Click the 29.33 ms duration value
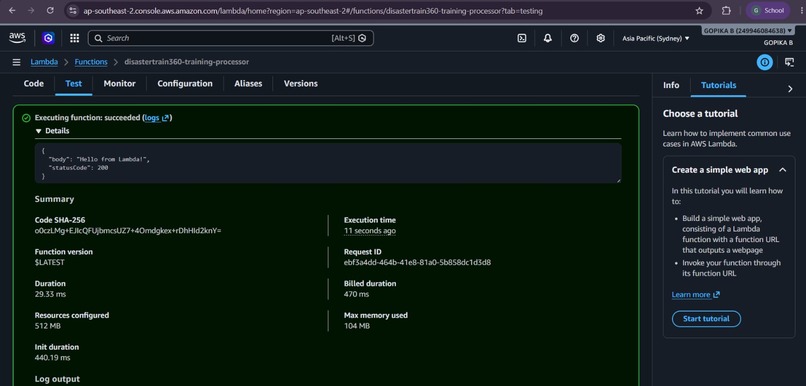The height and width of the screenshot is (386, 806). pos(50,295)
